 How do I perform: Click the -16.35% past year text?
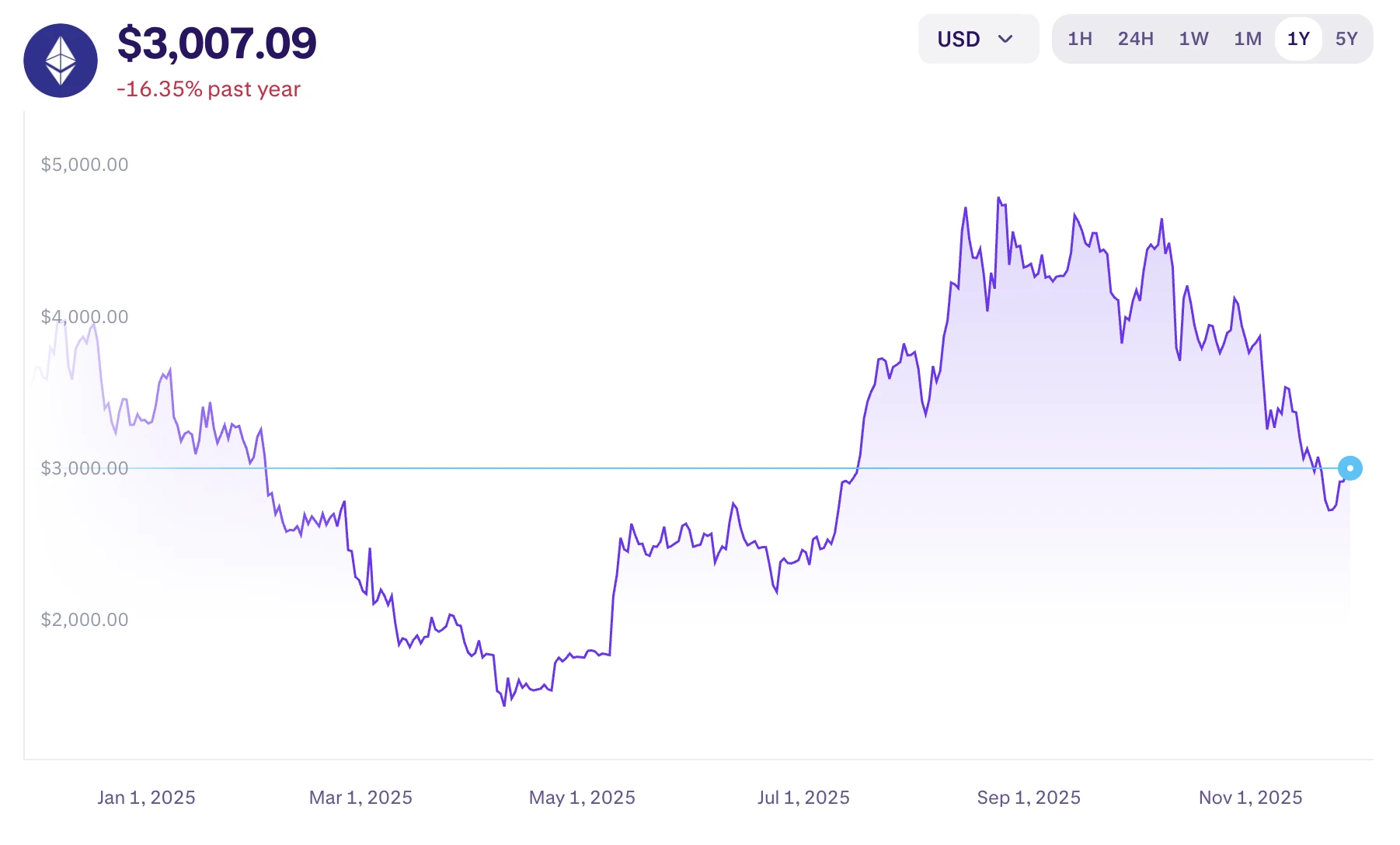208,89
